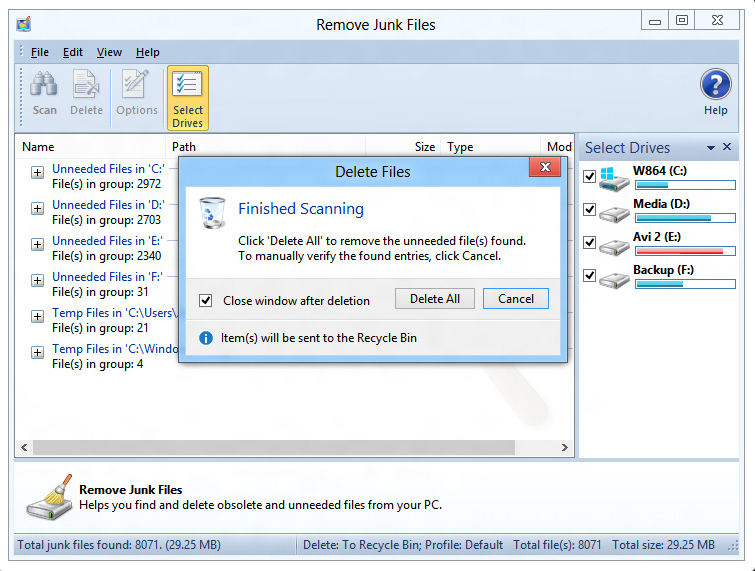The width and height of the screenshot is (755, 571).
Task: Expand the Temp Files in 'C:\Windo' group
Action: pos(38,352)
